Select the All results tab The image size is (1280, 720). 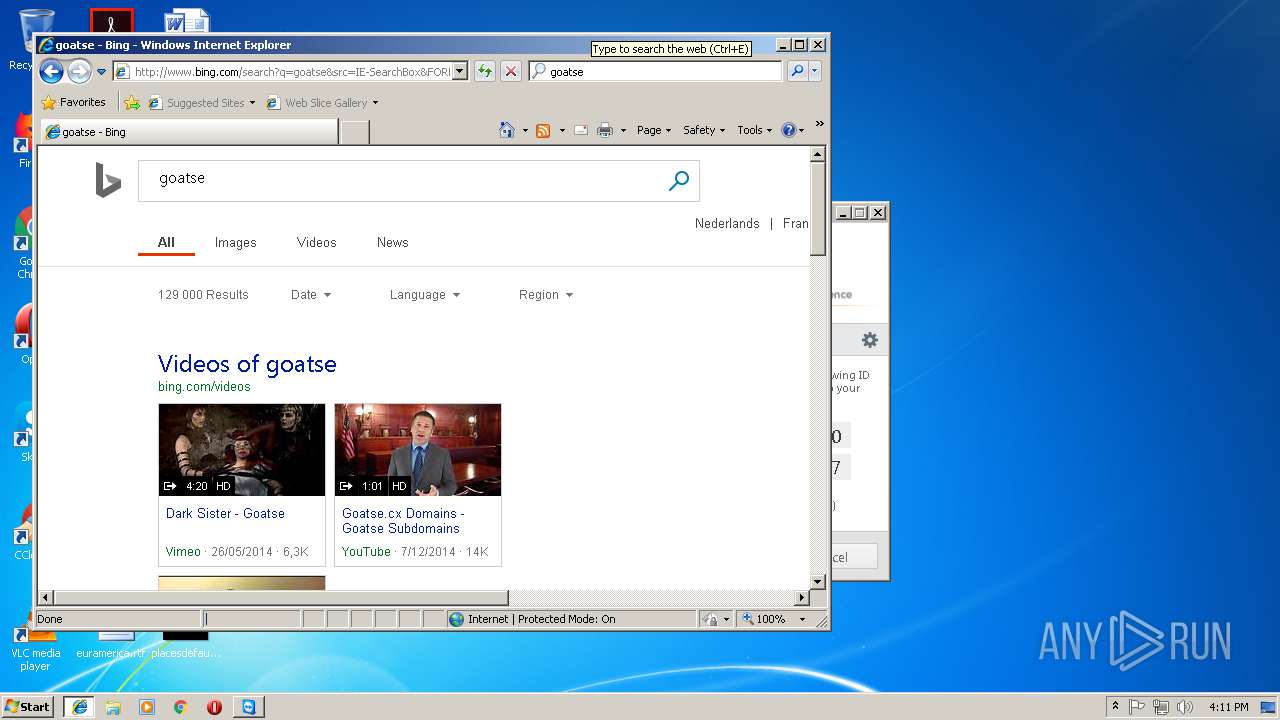point(166,242)
